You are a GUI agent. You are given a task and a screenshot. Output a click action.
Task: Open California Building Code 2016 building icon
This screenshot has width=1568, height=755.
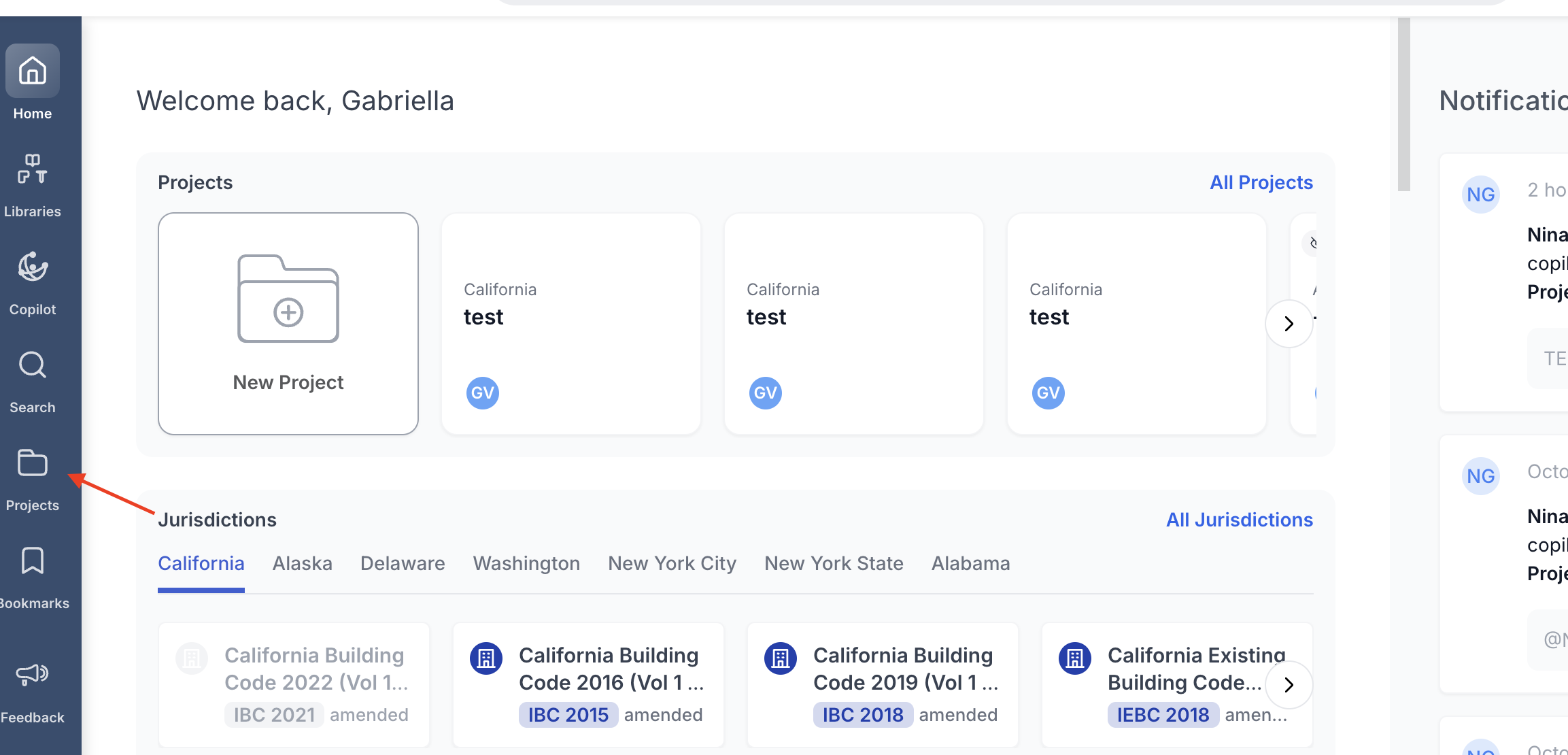(486, 658)
